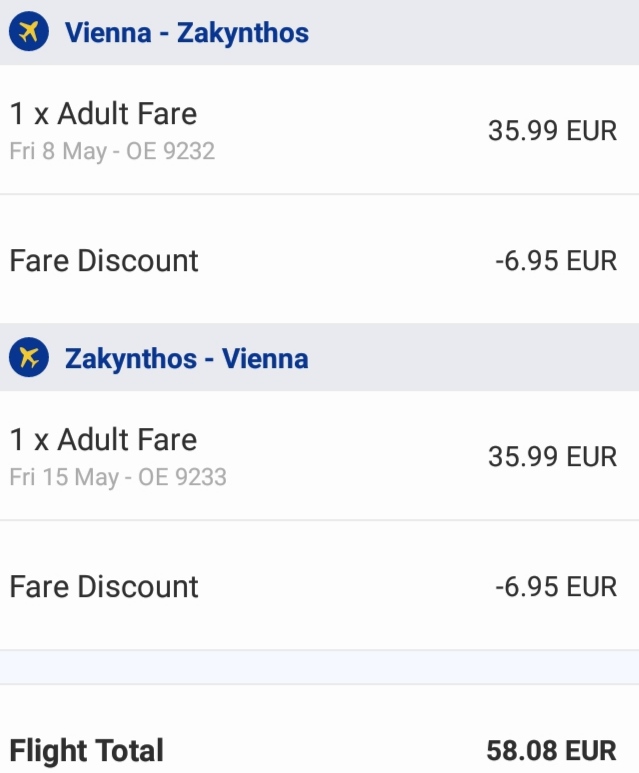Image resolution: width=639 pixels, height=773 pixels.
Task: Tap the word Zakynthos in outbound header
Action: pyautogui.click(x=243, y=34)
